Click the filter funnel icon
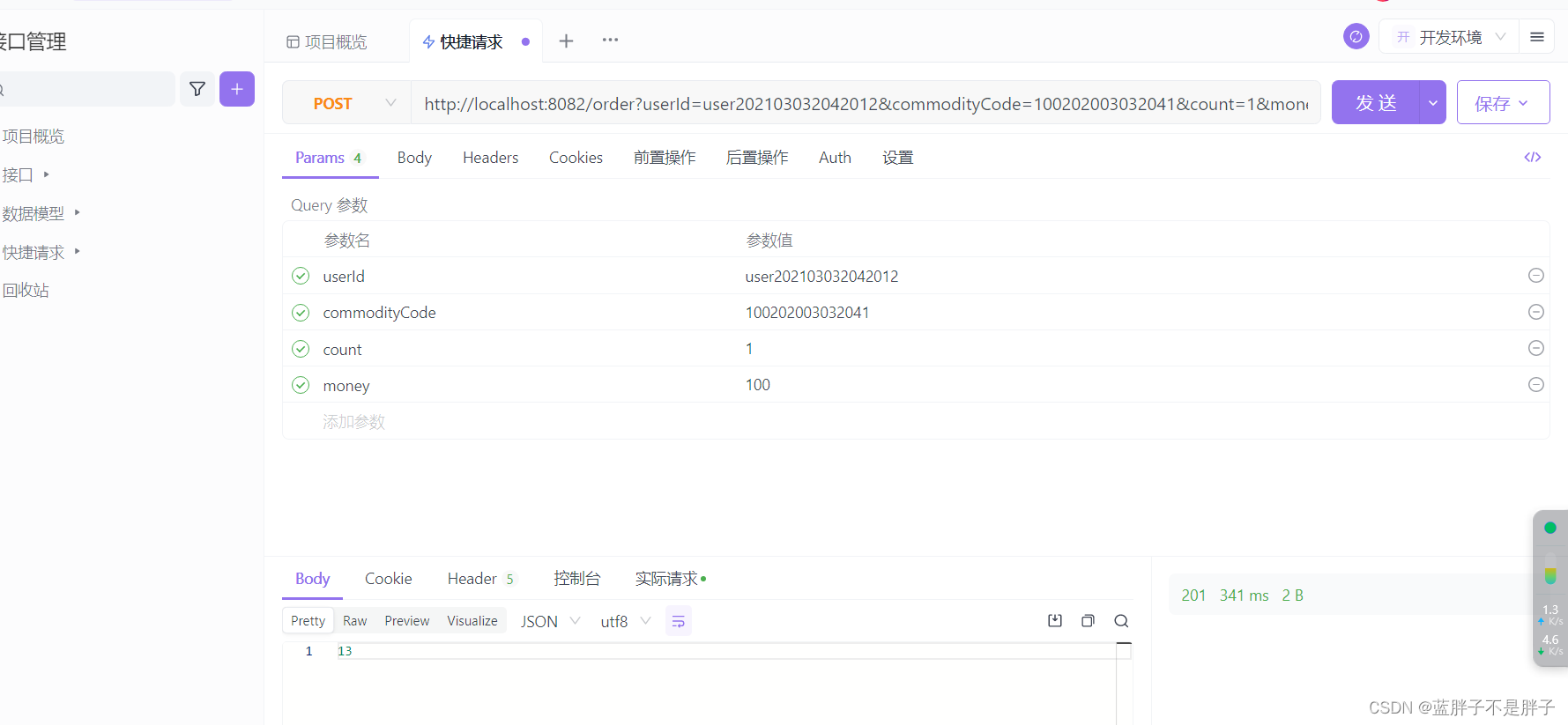This screenshot has height=725, width=1568. click(x=197, y=89)
